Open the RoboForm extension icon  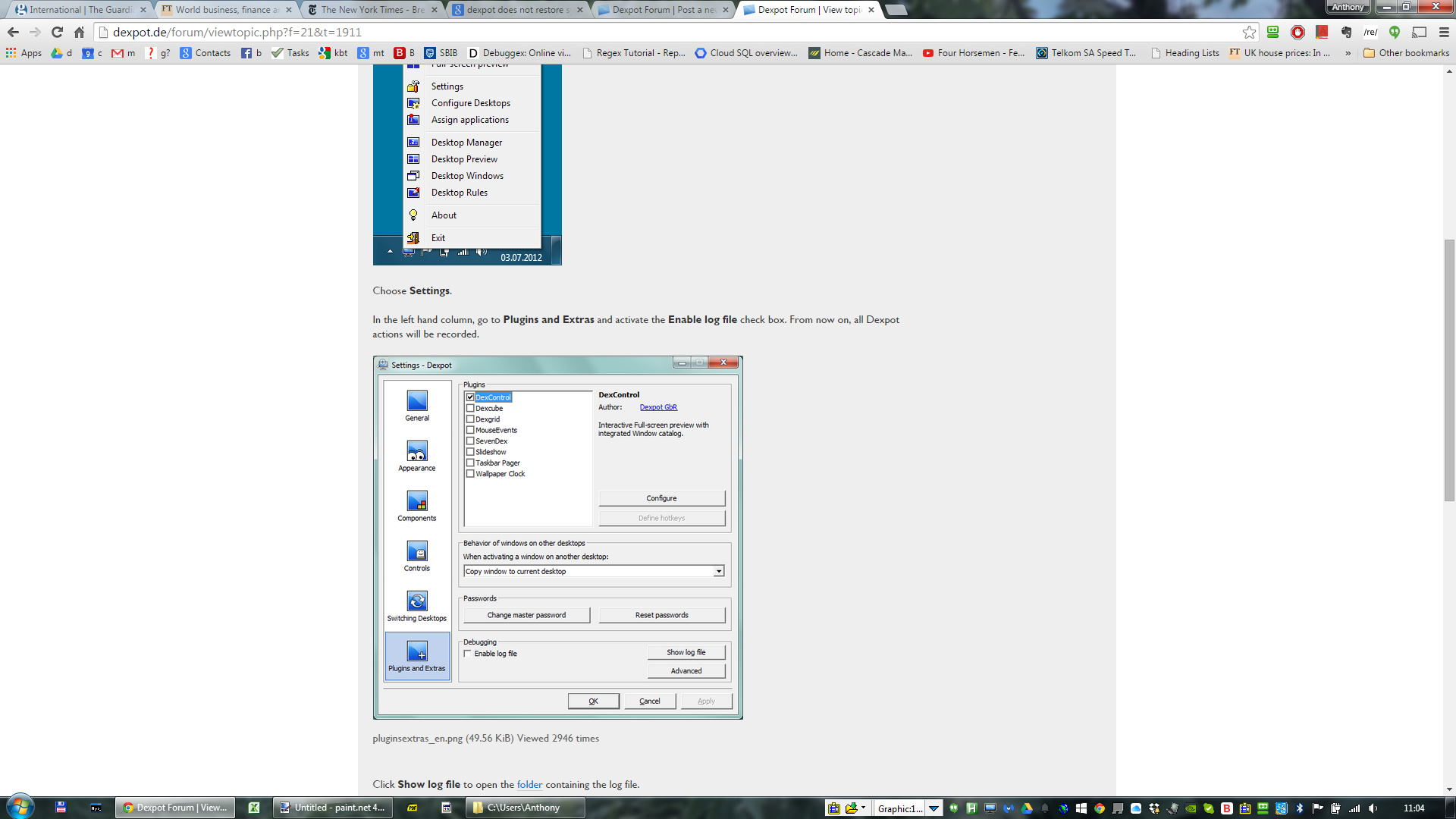(1273, 32)
